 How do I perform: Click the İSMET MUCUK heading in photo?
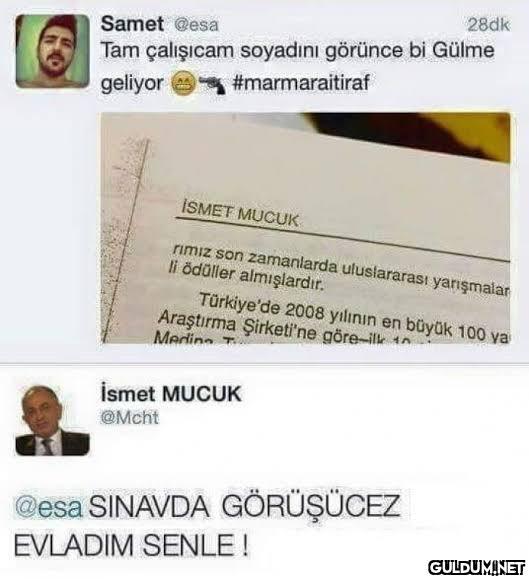tap(240, 214)
